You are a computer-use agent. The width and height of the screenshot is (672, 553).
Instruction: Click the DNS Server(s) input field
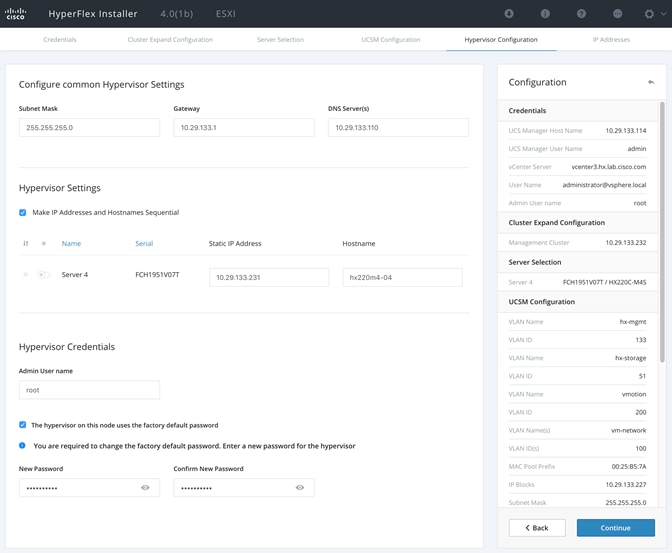(398, 128)
